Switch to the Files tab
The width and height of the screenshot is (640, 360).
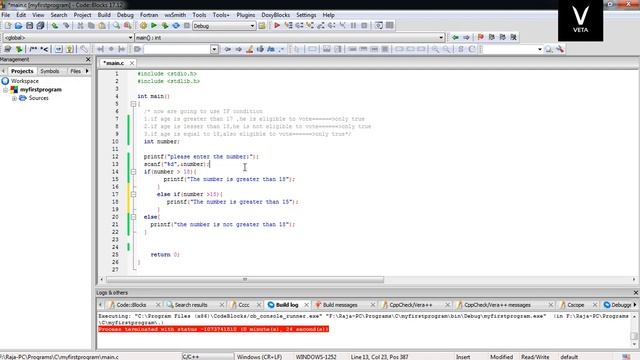click(x=76, y=71)
